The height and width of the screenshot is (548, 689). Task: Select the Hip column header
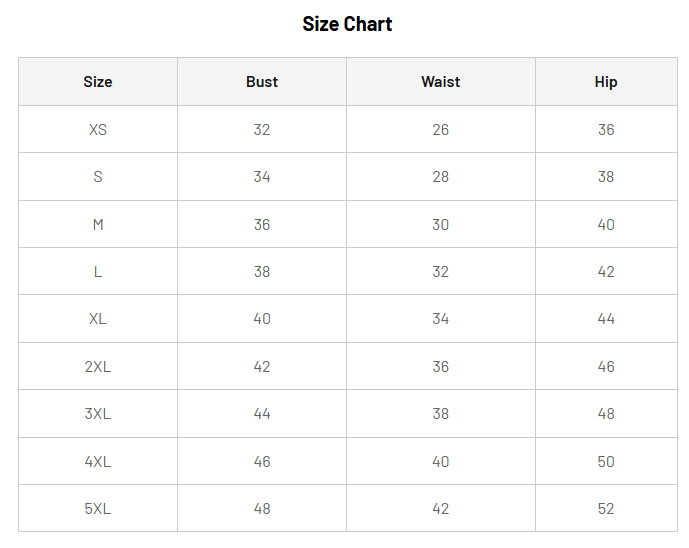(x=606, y=82)
